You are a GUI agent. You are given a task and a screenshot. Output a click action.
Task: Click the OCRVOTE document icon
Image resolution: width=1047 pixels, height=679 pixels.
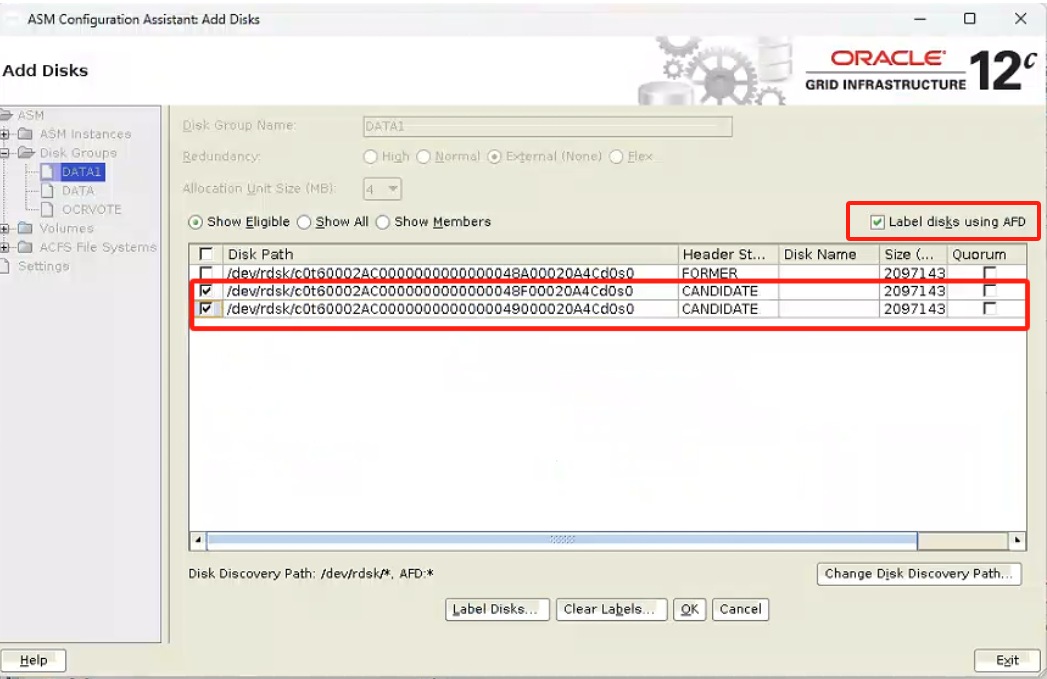point(47,209)
